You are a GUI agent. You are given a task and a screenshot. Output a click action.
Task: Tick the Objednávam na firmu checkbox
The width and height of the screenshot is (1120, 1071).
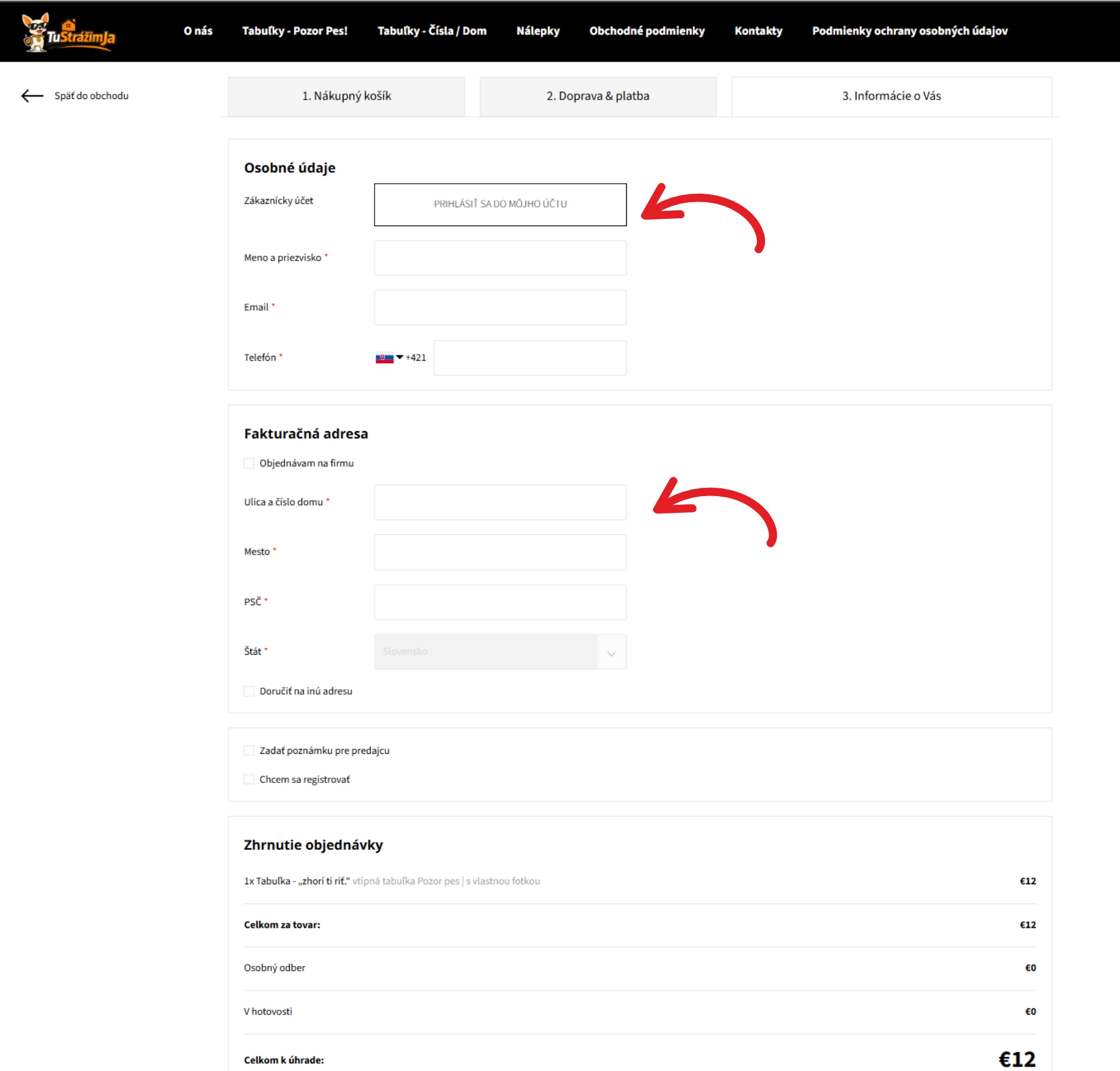(249, 463)
